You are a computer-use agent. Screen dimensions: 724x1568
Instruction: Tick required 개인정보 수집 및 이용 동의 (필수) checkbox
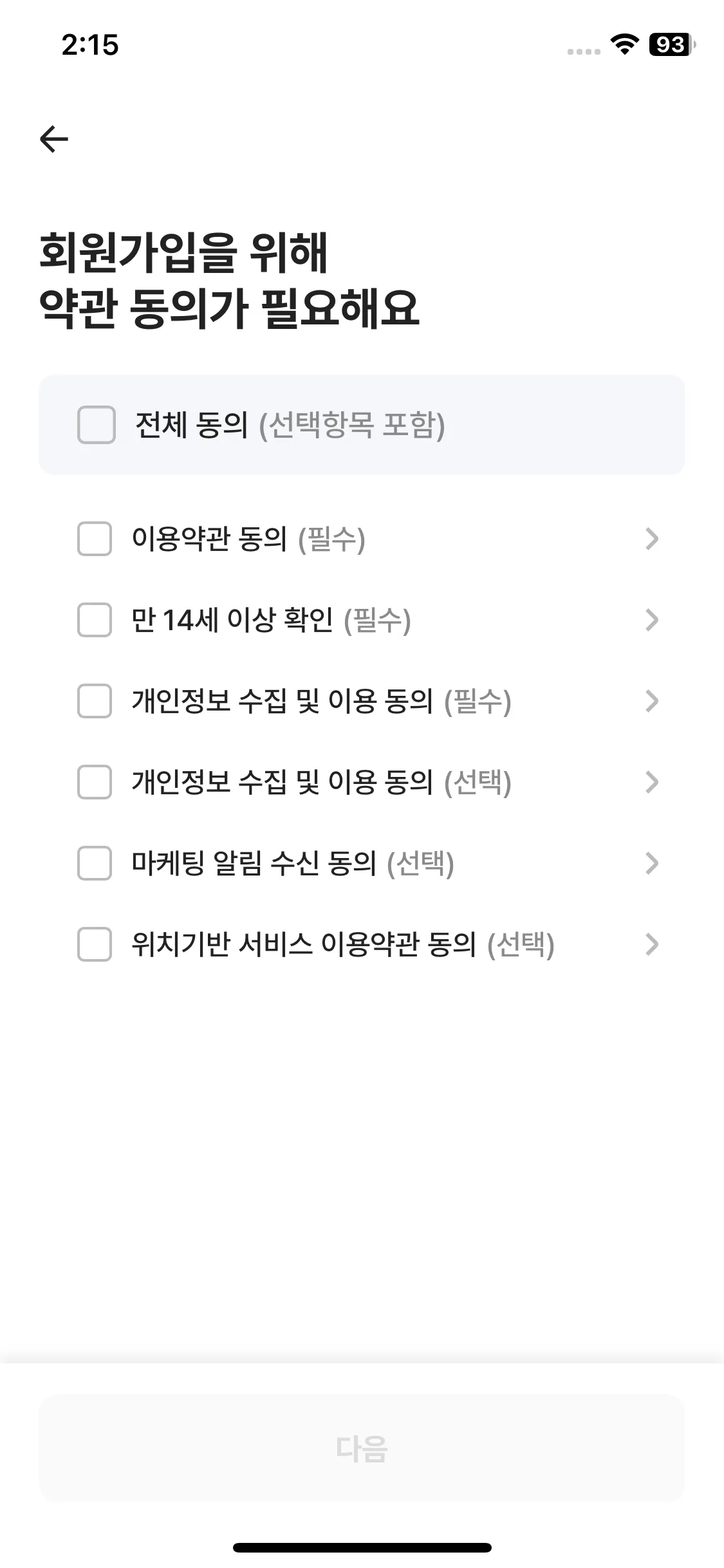tap(95, 701)
